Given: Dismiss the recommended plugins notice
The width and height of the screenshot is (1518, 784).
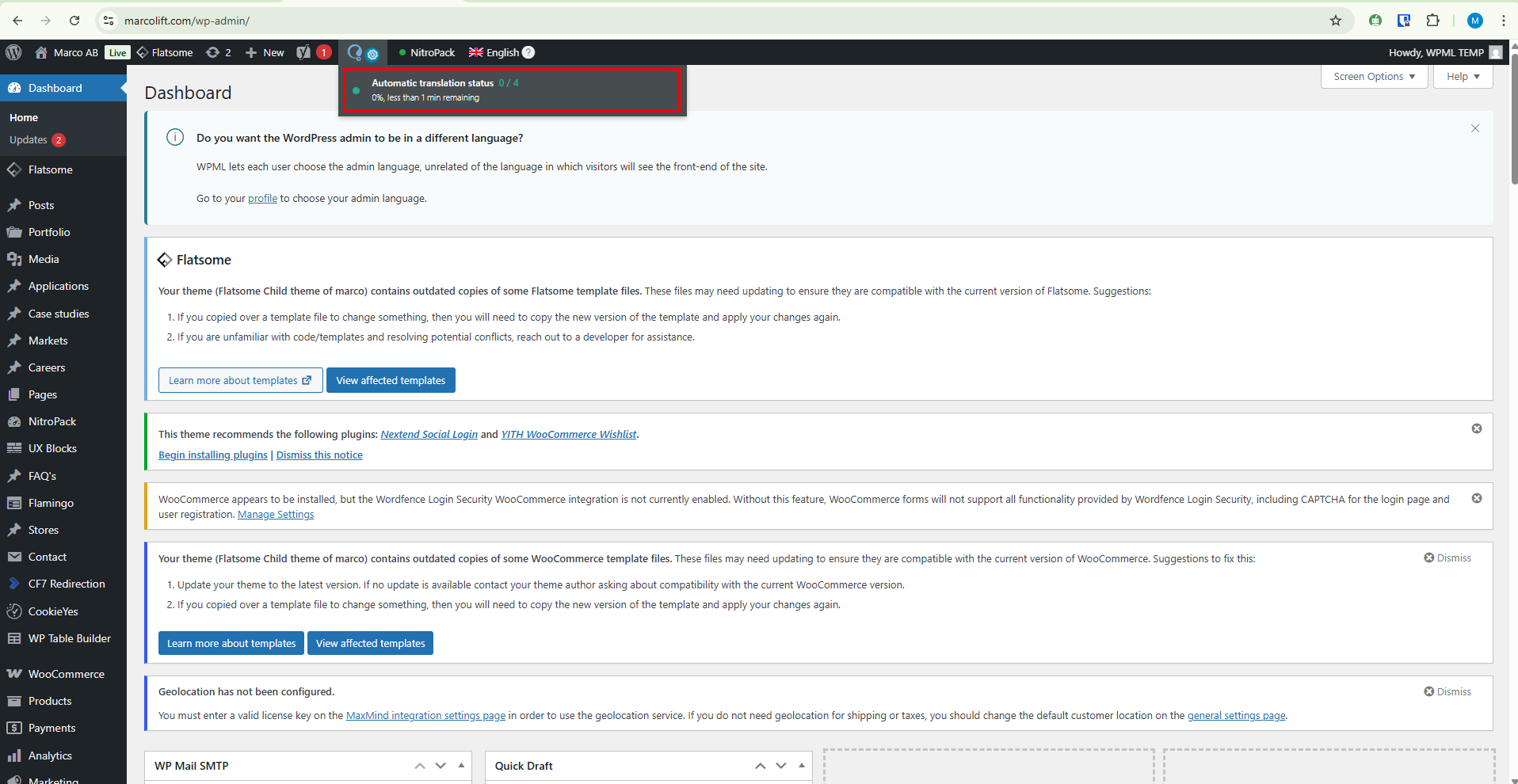Looking at the screenshot, I should pos(1477,428).
